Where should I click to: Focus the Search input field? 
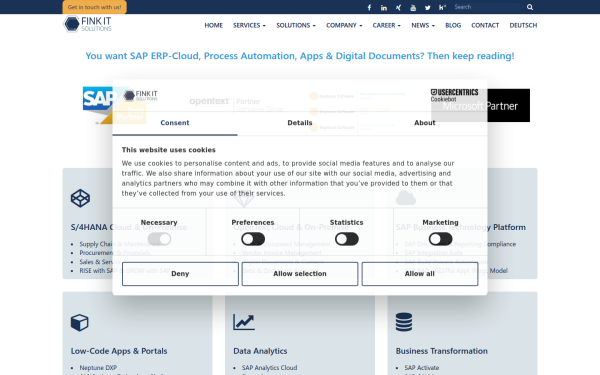(x=488, y=7)
